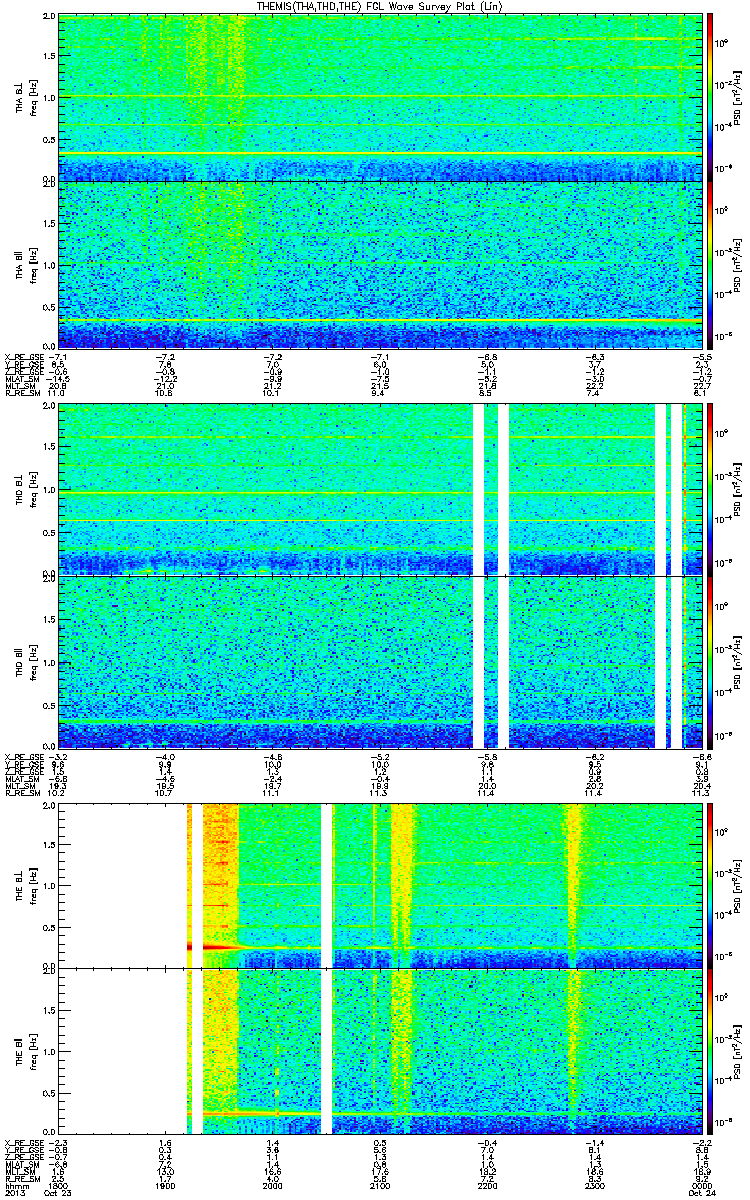
Task: Select the THD B-parallel spectrogram panel
Action: [x=380, y=662]
